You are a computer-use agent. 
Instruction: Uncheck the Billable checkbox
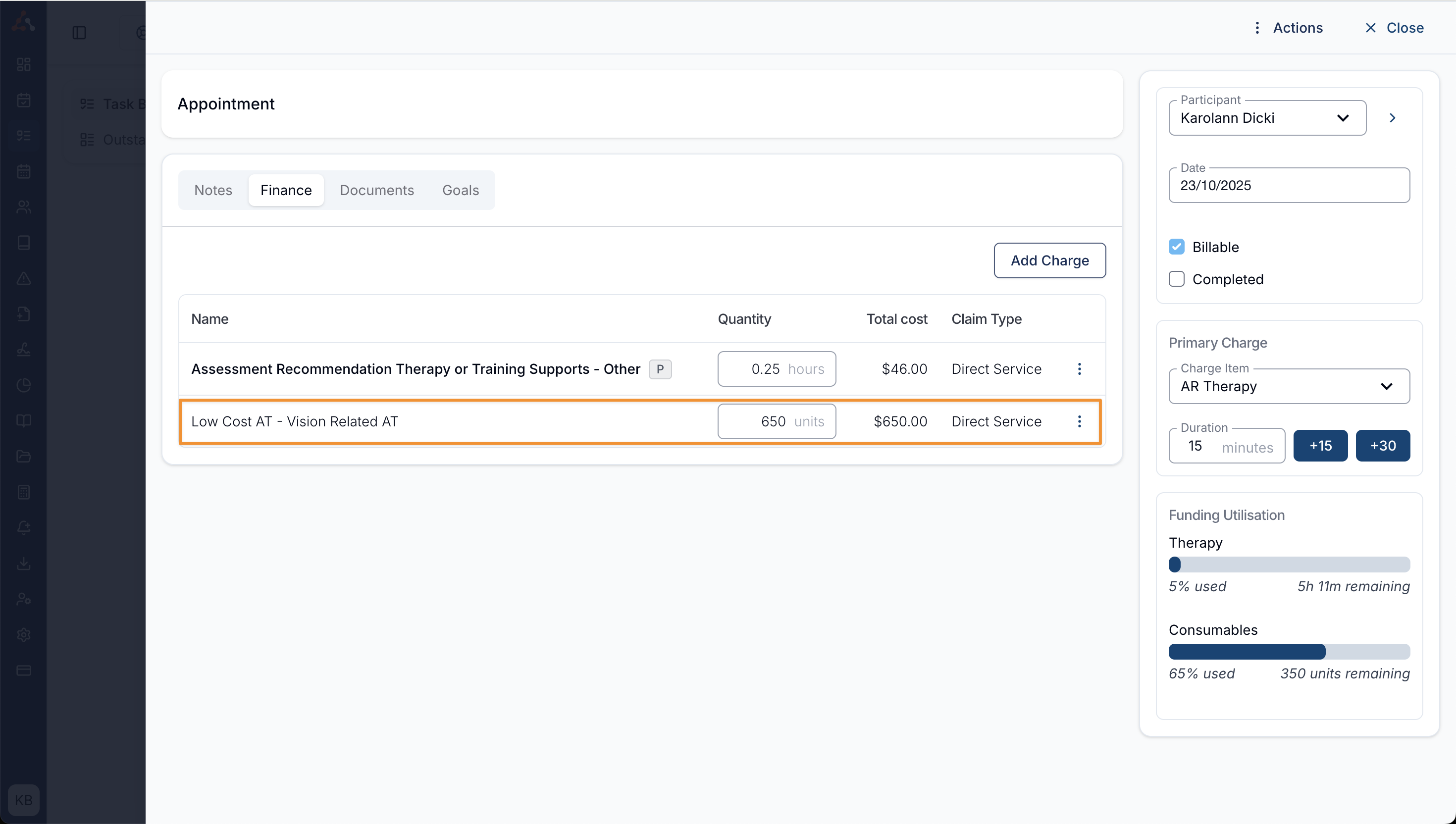(x=1177, y=247)
